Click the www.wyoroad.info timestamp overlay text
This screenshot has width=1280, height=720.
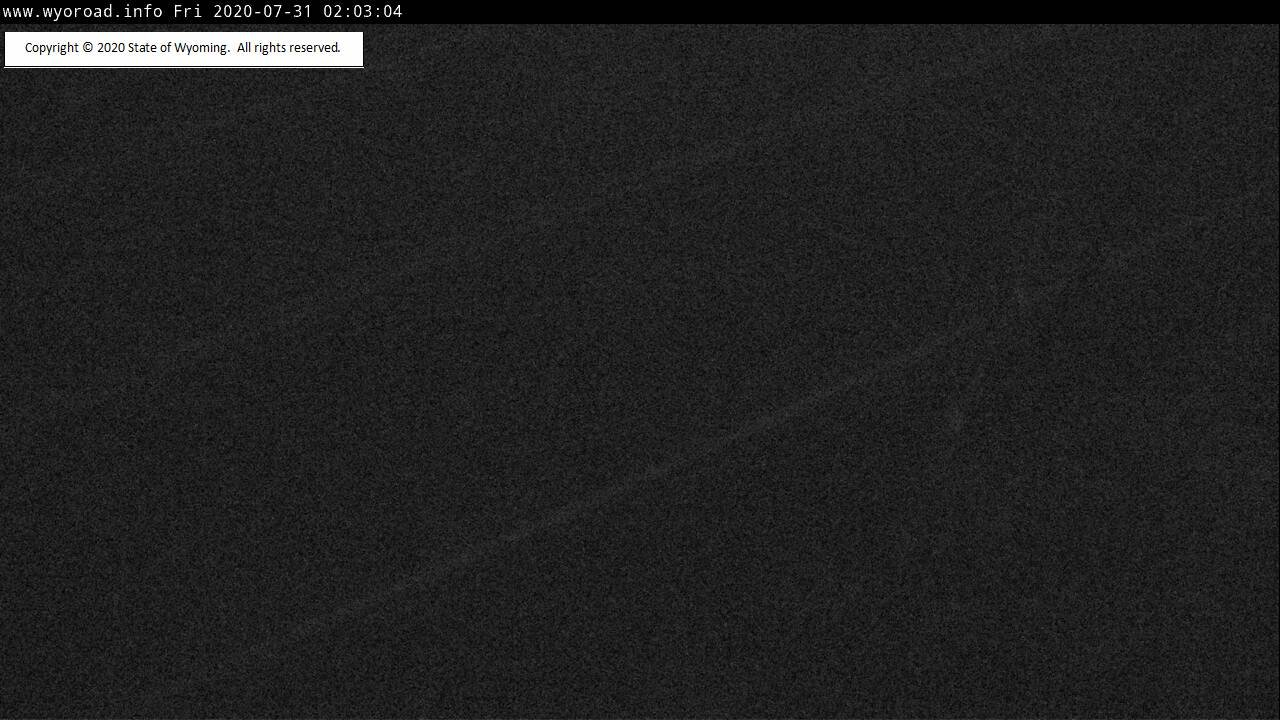203,12
